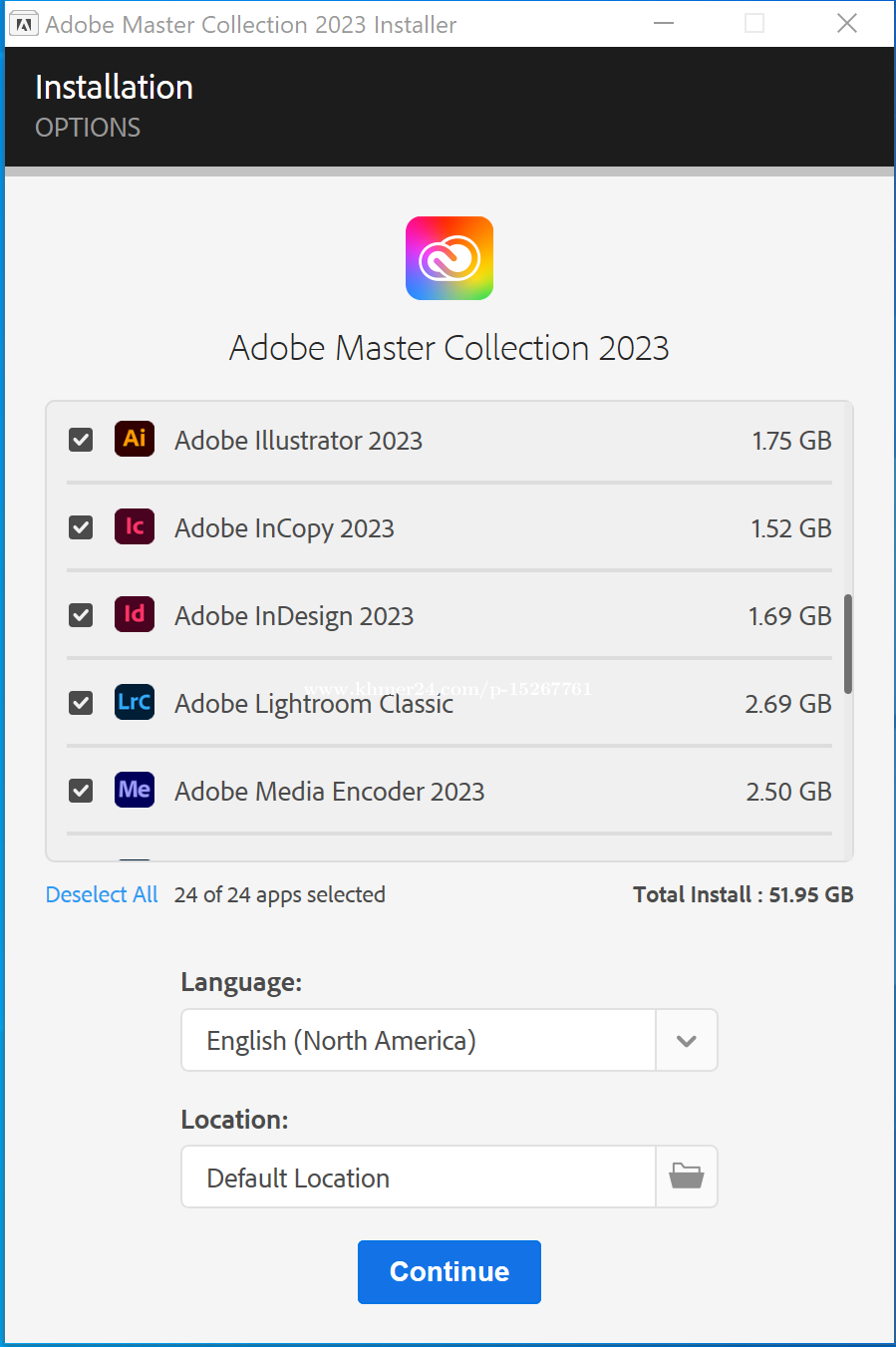Select the Adobe Illustrator 2023 label

pyautogui.click(x=299, y=441)
